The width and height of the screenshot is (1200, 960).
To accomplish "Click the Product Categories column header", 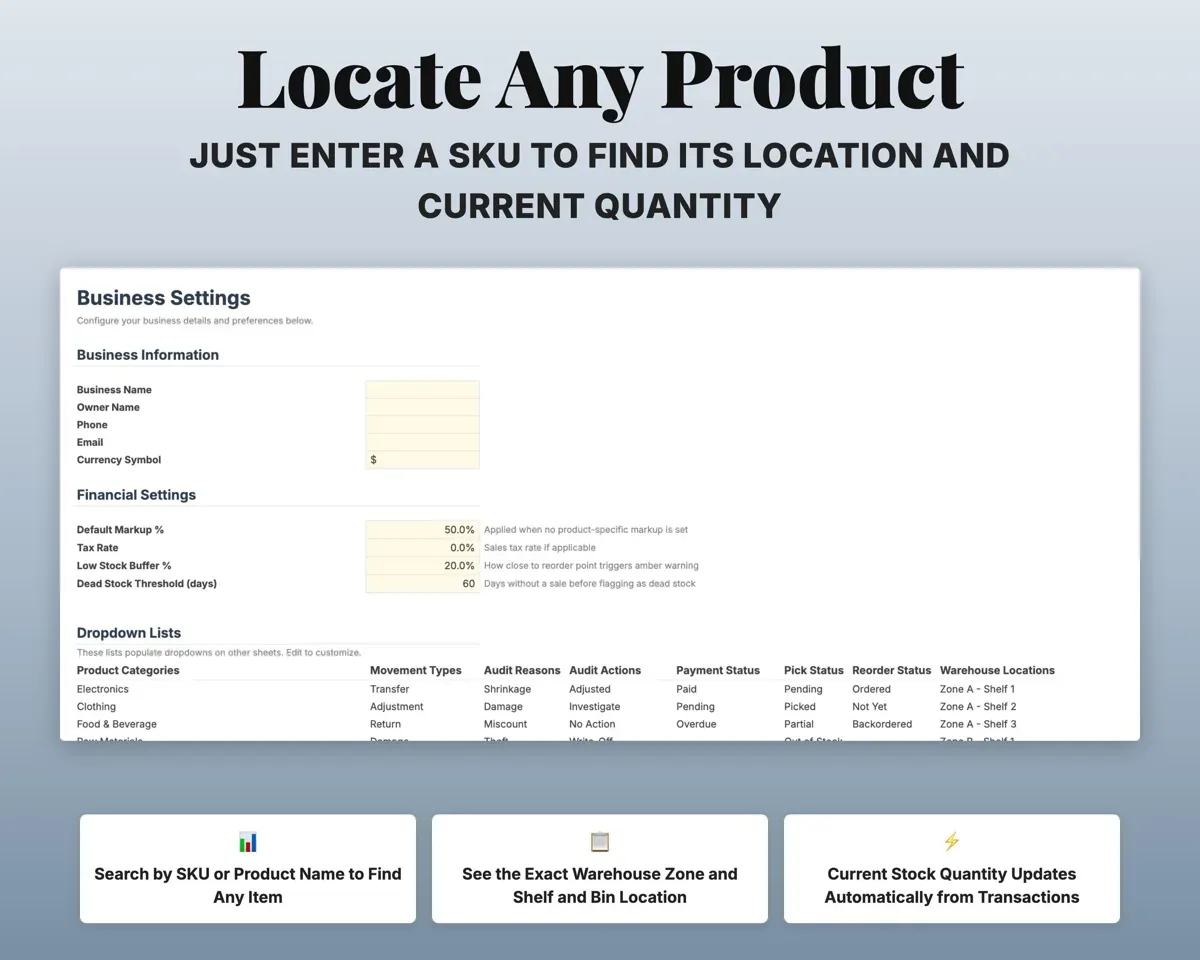I will 128,670.
